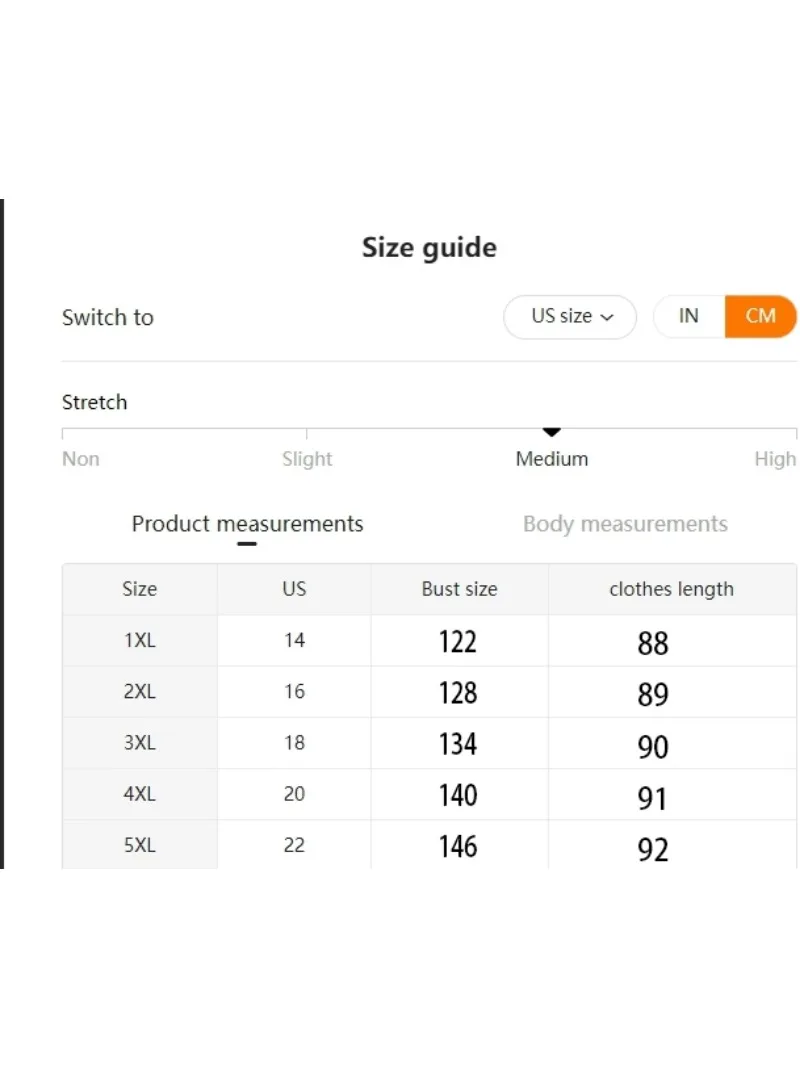
Task: Select the 5XL size row
Action: click(x=429, y=845)
